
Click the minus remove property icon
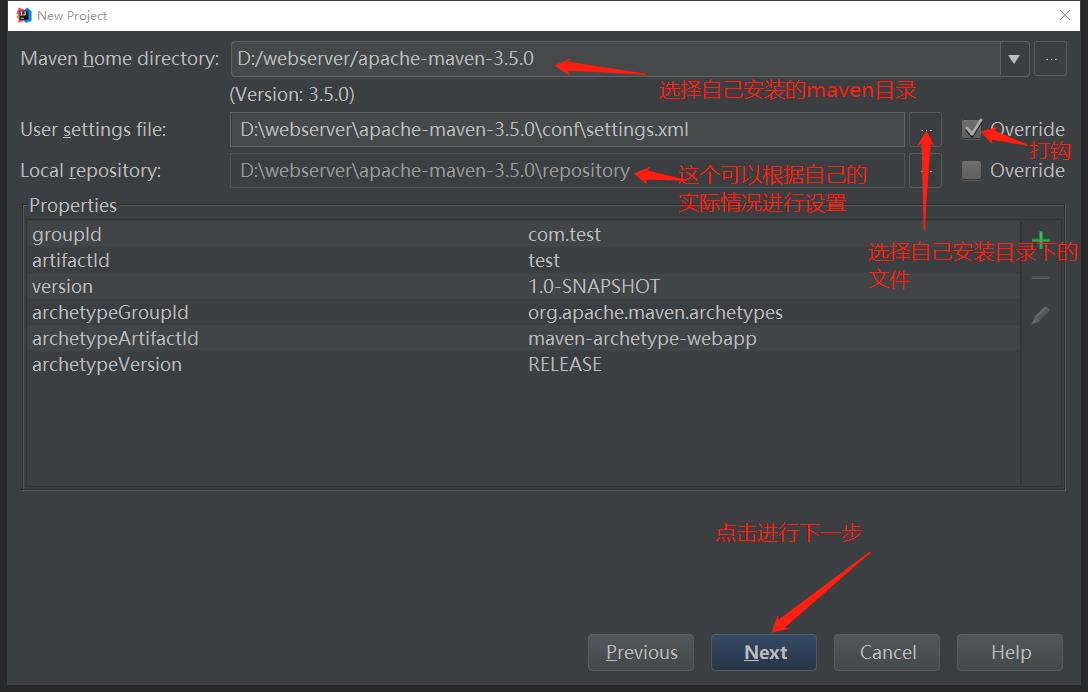point(1040,278)
